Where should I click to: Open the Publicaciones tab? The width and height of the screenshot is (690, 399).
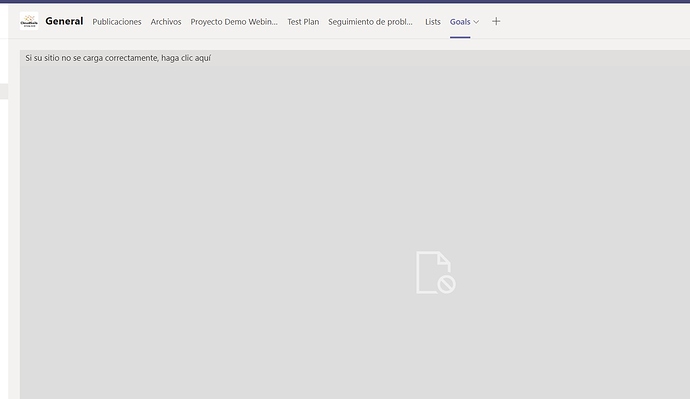click(x=117, y=22)
